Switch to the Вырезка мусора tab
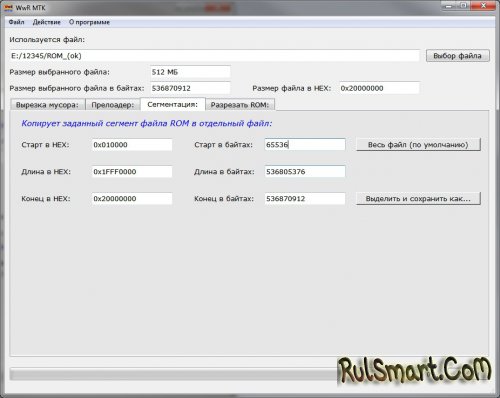The image size is (500, 398). click(x=47, y=105)
